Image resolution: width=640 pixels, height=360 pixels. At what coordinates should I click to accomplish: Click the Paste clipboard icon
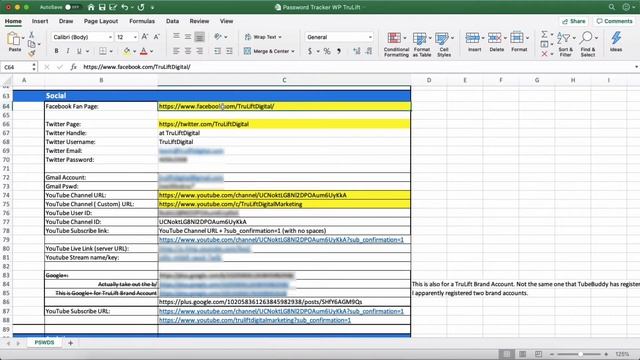tap(14, 40)
